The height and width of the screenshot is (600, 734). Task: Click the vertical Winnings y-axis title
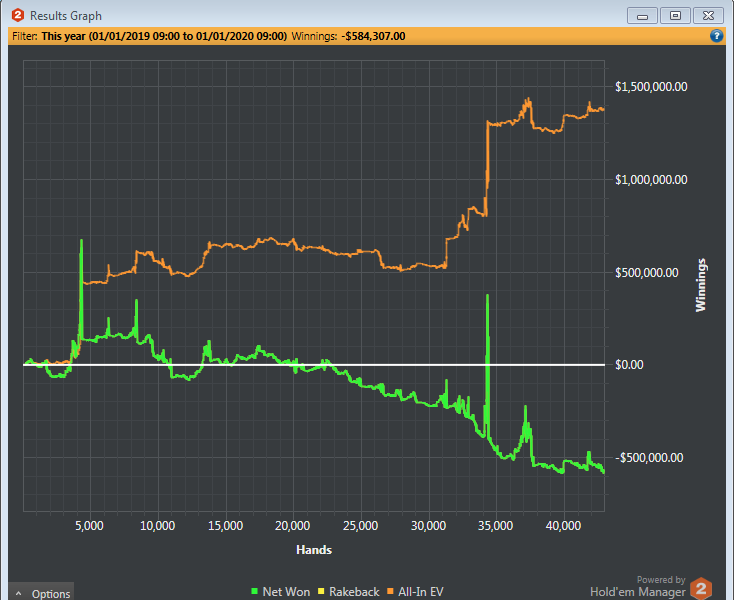[701, 285]
